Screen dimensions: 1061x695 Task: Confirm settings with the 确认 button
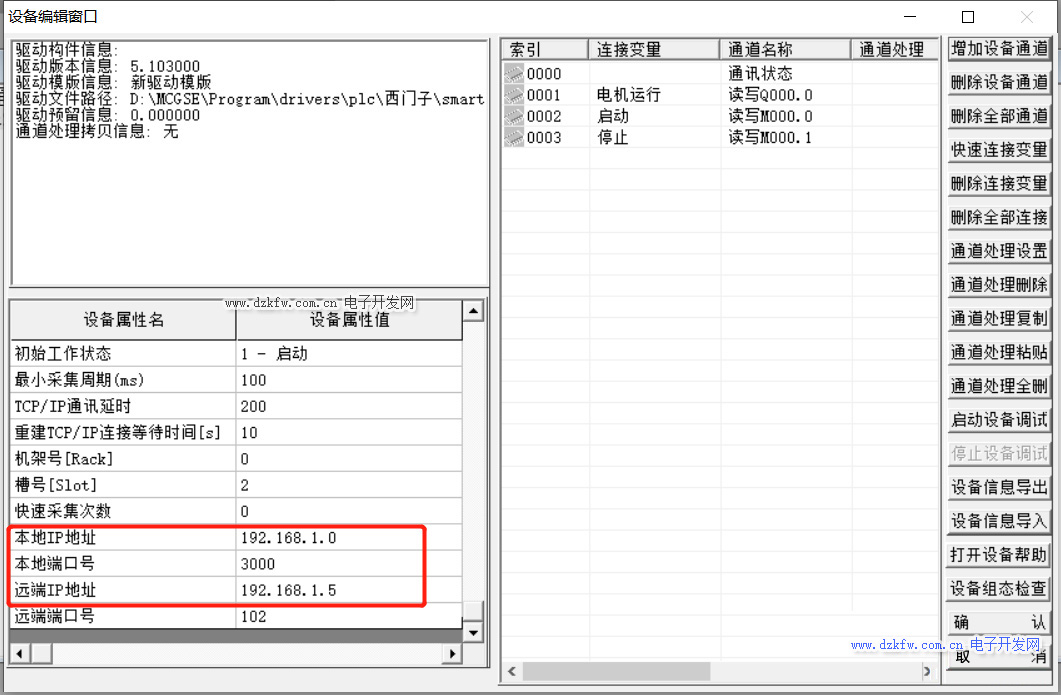(x=998, y=623)
